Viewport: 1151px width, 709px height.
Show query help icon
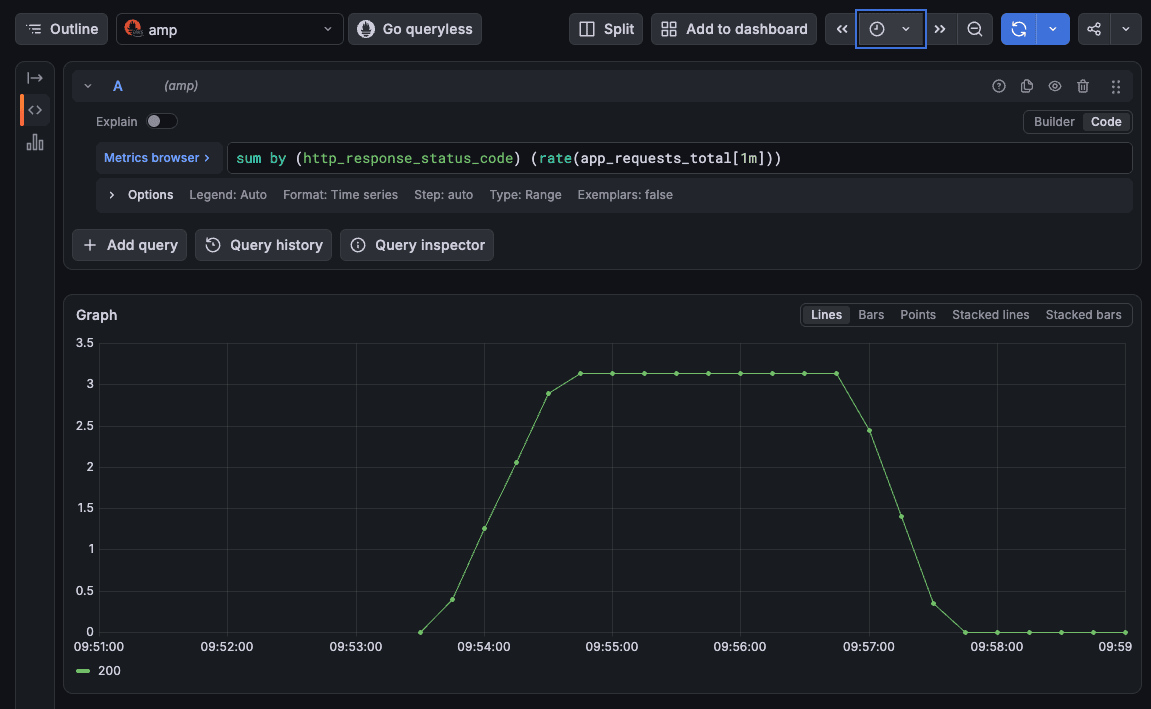[x=998, y=86]
